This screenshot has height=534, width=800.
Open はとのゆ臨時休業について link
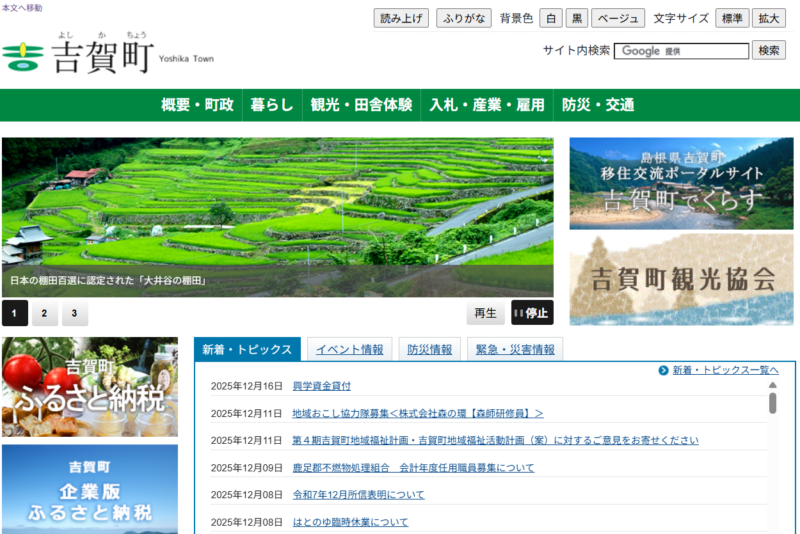click(350, 522)
